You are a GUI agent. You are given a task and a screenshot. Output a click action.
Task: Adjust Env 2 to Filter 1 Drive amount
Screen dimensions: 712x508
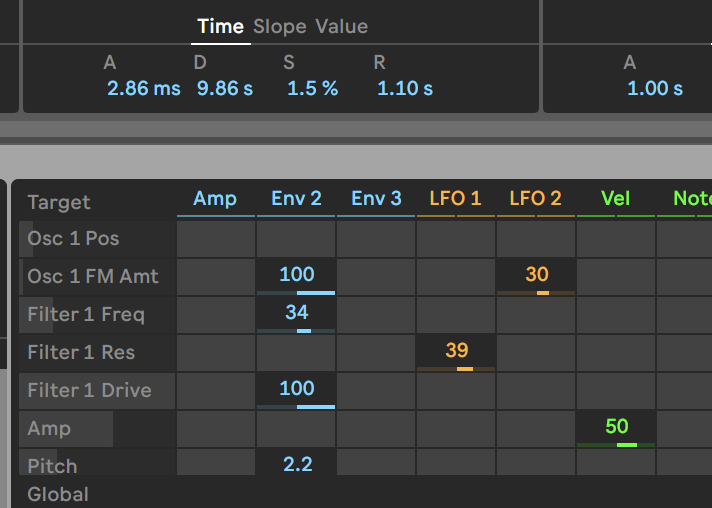click(x=296, y=389)
